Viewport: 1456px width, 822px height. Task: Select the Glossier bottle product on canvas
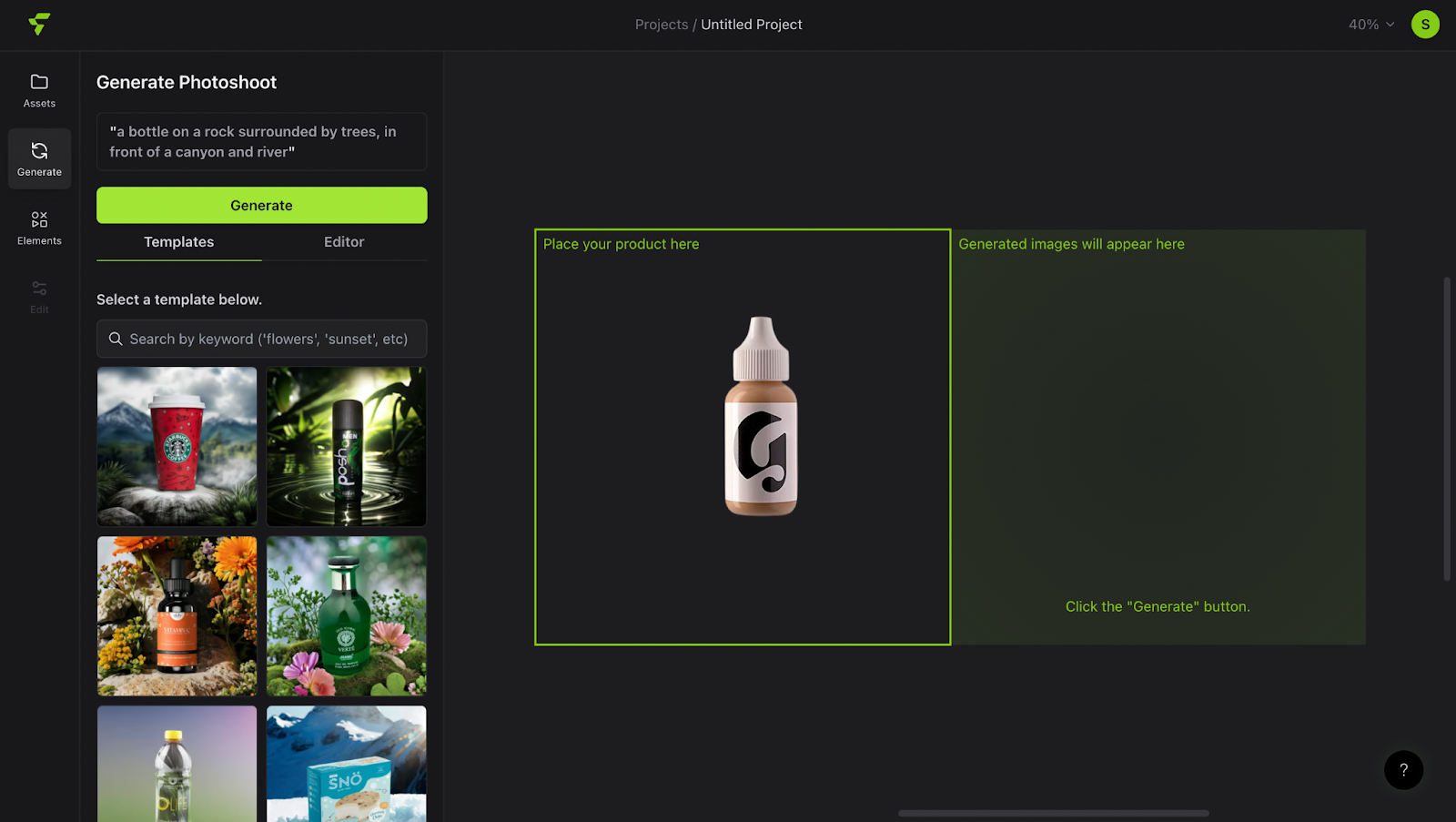[761, 416]
